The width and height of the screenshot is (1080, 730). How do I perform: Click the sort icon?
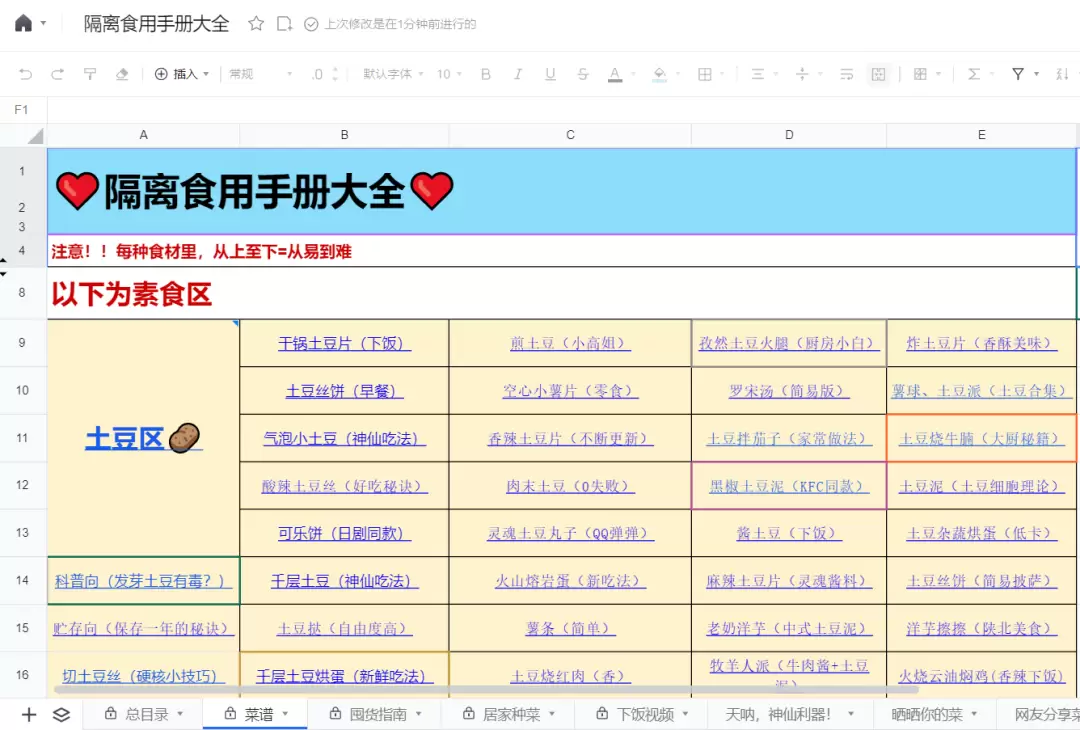point(1062,74)
